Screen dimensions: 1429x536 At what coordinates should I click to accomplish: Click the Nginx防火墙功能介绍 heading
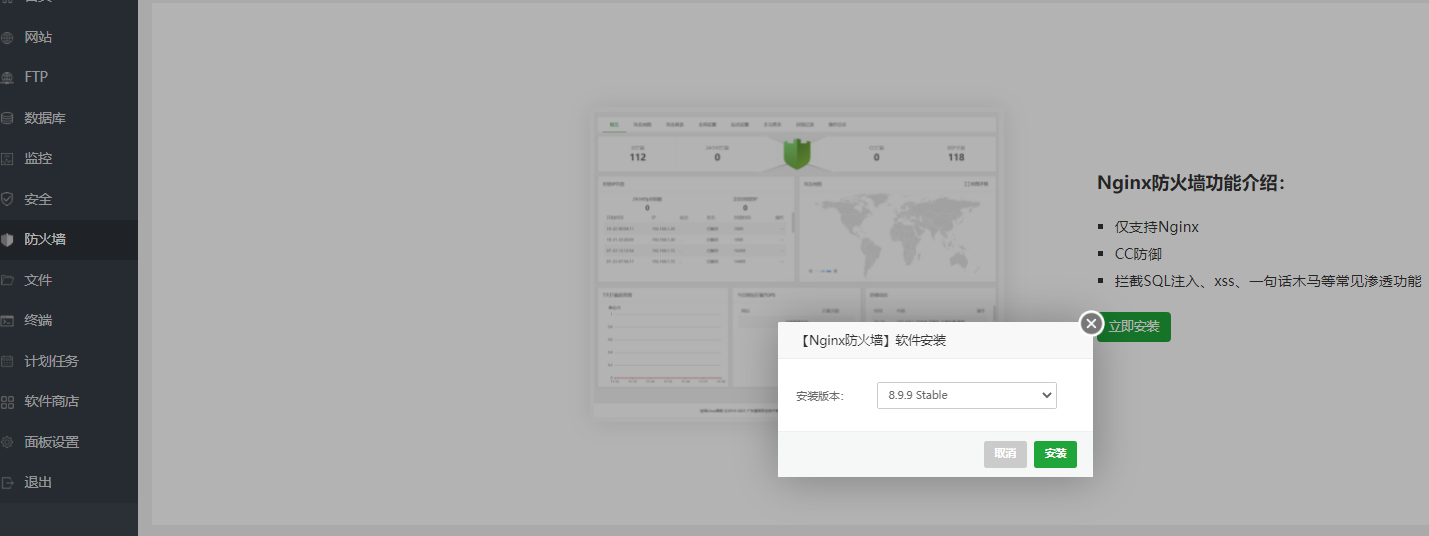click(1190, 183)
